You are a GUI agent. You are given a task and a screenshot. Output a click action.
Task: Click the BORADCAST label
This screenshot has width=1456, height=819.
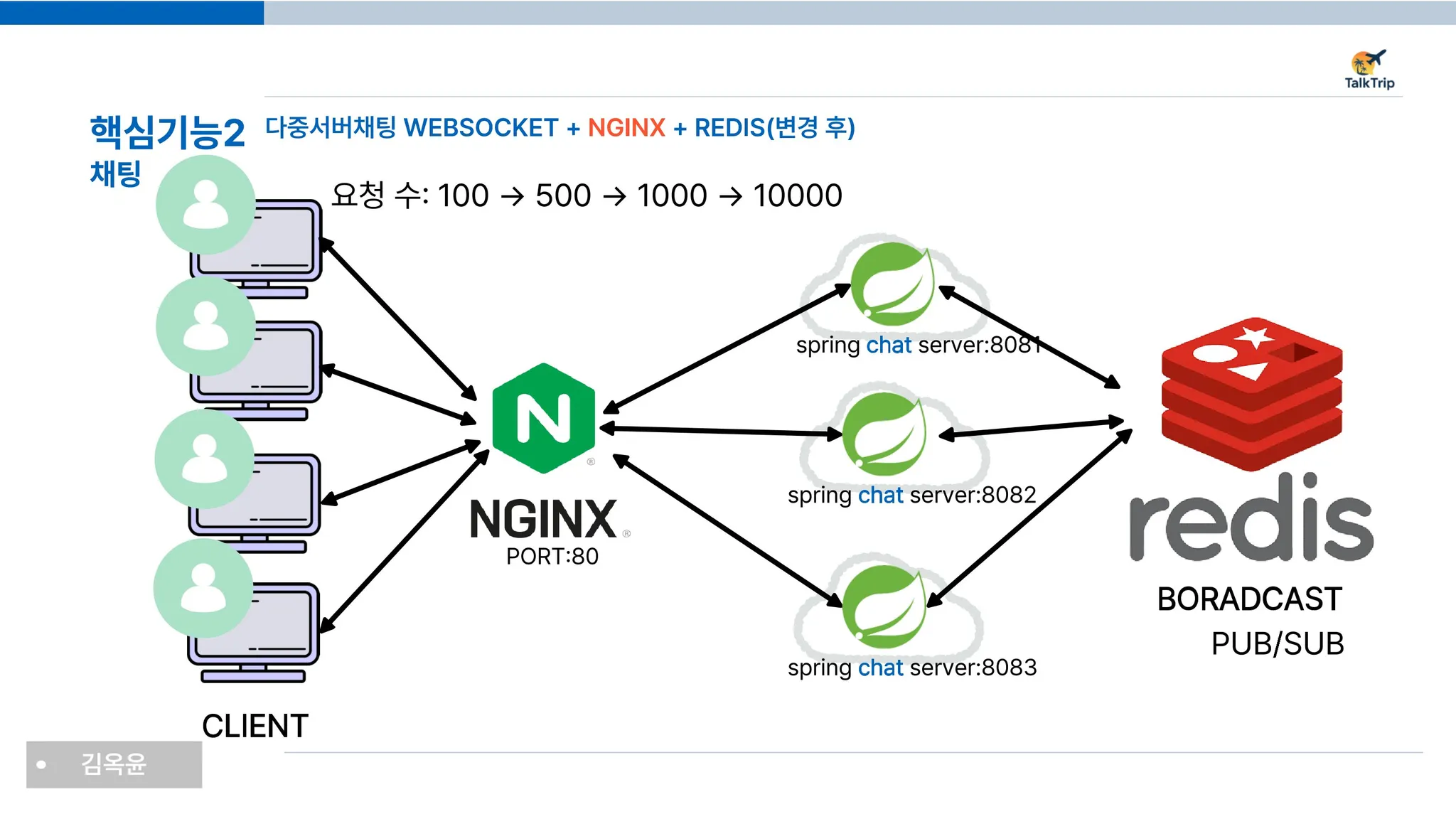click(1249, 599)
